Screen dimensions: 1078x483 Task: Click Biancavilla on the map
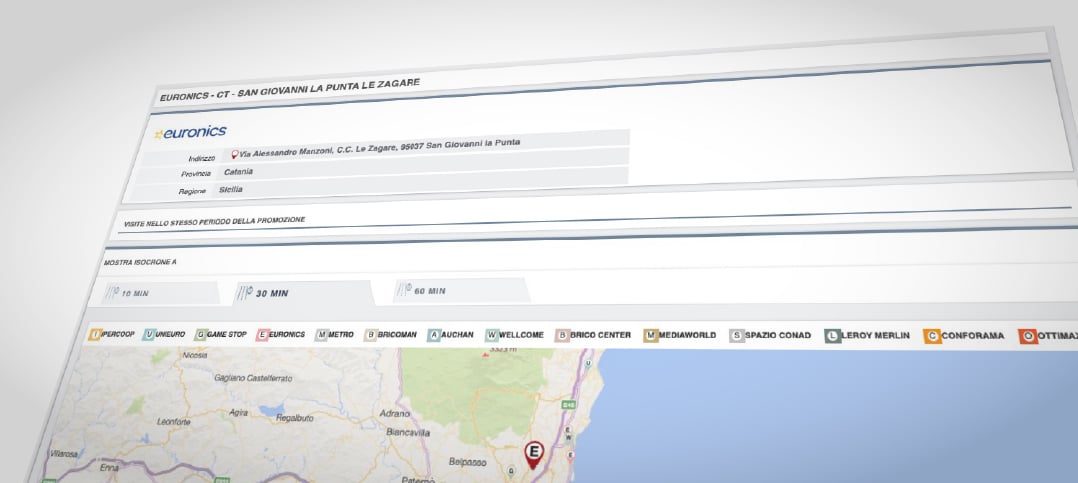[408, 433]
